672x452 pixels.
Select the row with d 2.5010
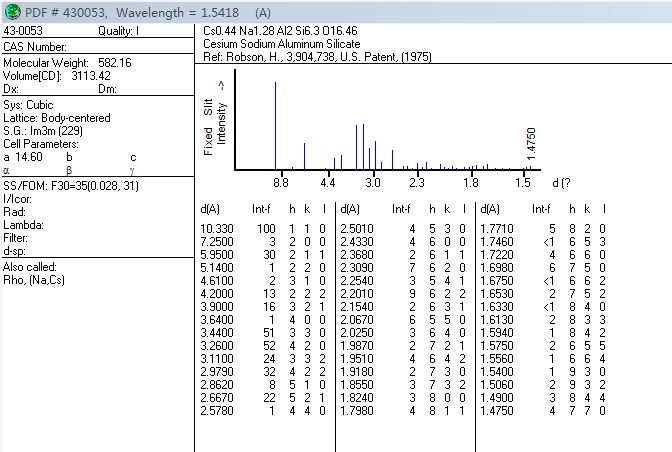[x=403, y=229]
